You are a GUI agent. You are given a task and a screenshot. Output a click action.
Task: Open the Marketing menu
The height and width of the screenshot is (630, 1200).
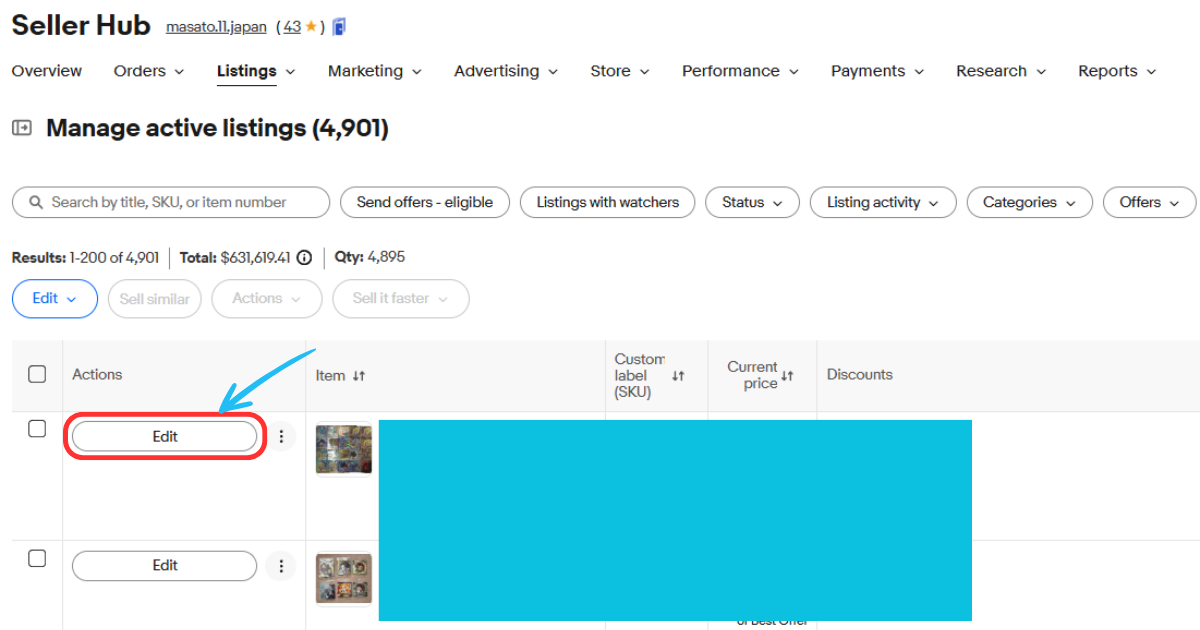pyautogui.click(x=375, y=71)
